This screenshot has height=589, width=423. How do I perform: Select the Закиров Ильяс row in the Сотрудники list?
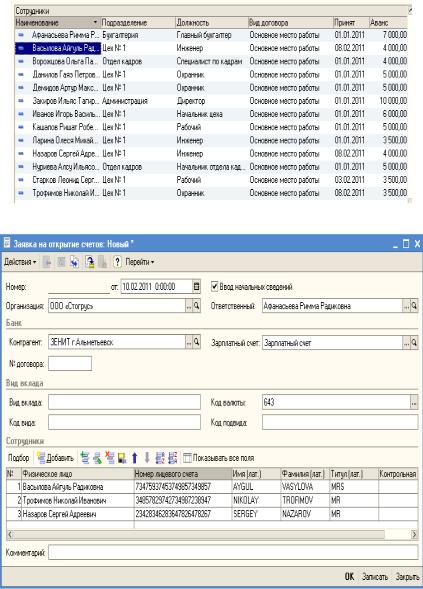point(211,101)
